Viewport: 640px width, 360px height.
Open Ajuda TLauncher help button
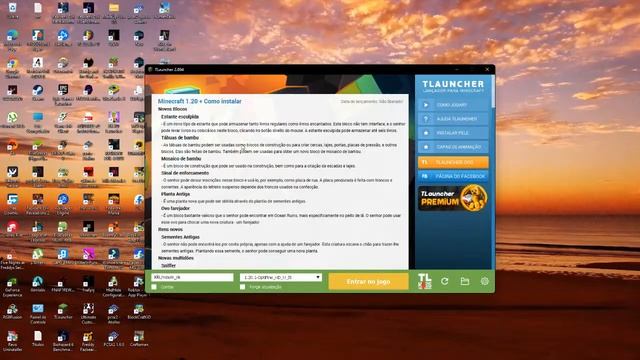point(453,119)
